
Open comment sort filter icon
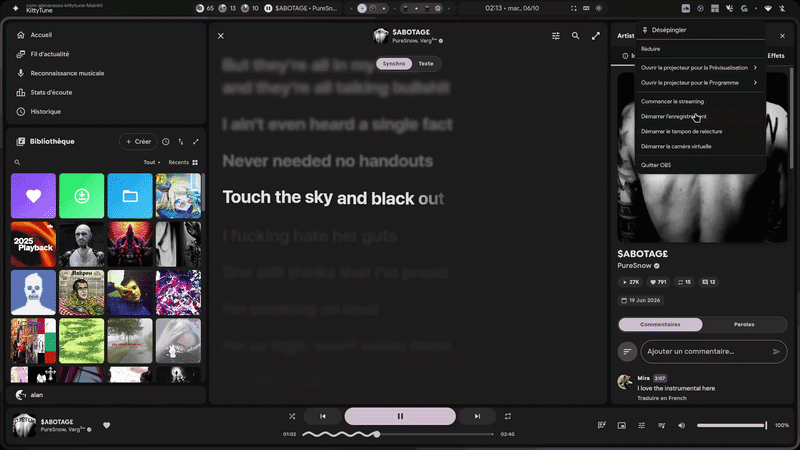tap(627, 352)
